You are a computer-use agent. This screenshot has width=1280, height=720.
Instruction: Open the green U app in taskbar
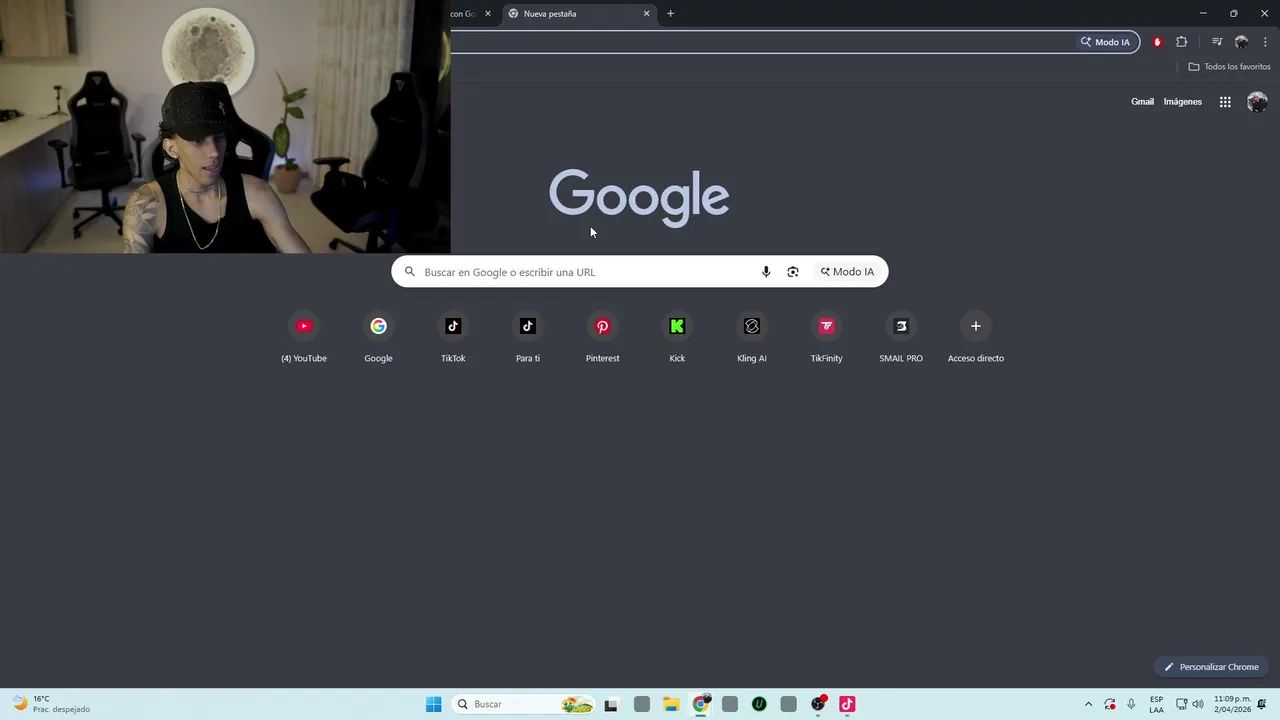[x=759, y=704]
